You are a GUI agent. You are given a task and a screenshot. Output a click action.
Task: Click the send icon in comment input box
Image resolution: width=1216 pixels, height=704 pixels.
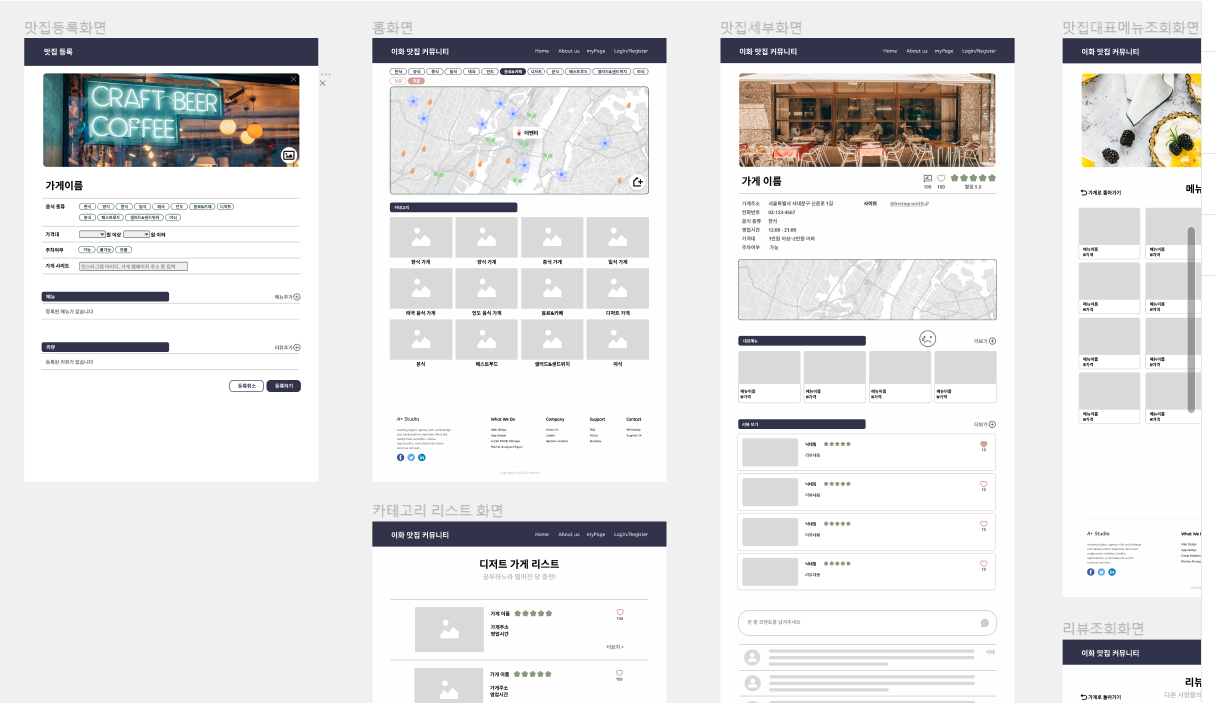pyautogui.click(x=984, y=622)
